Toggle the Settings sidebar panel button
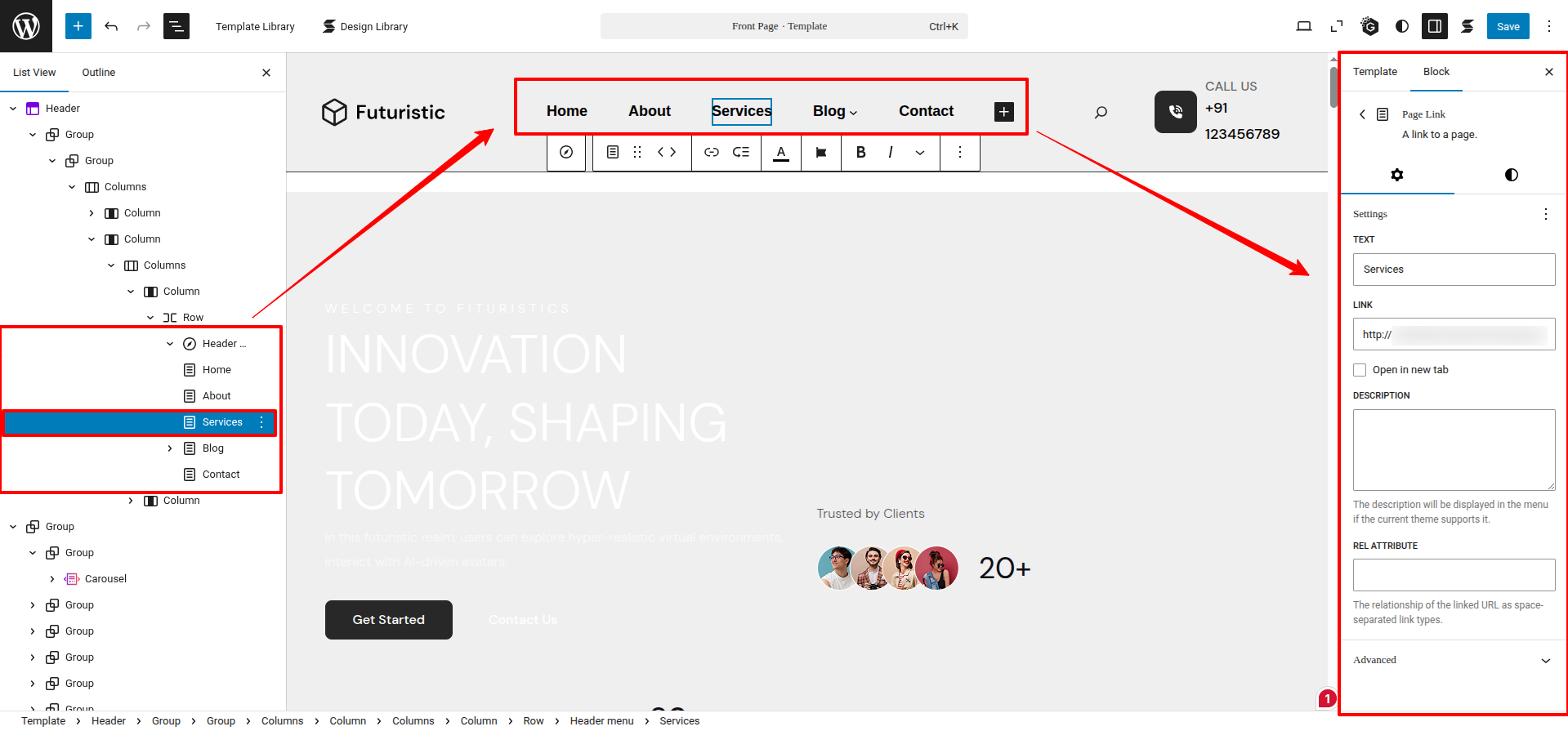 [1434, 26]
